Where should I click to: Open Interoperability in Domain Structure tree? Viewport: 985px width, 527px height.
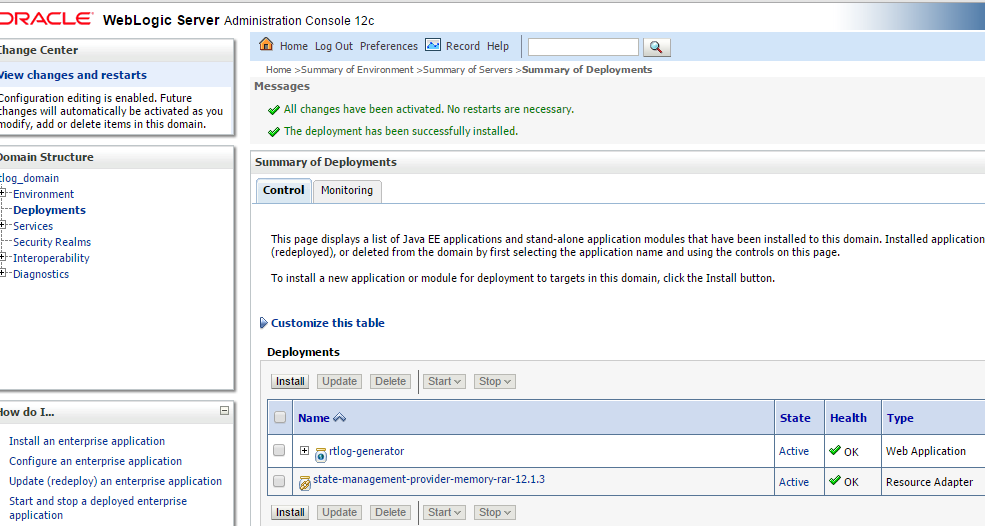(x=51, y=258)
